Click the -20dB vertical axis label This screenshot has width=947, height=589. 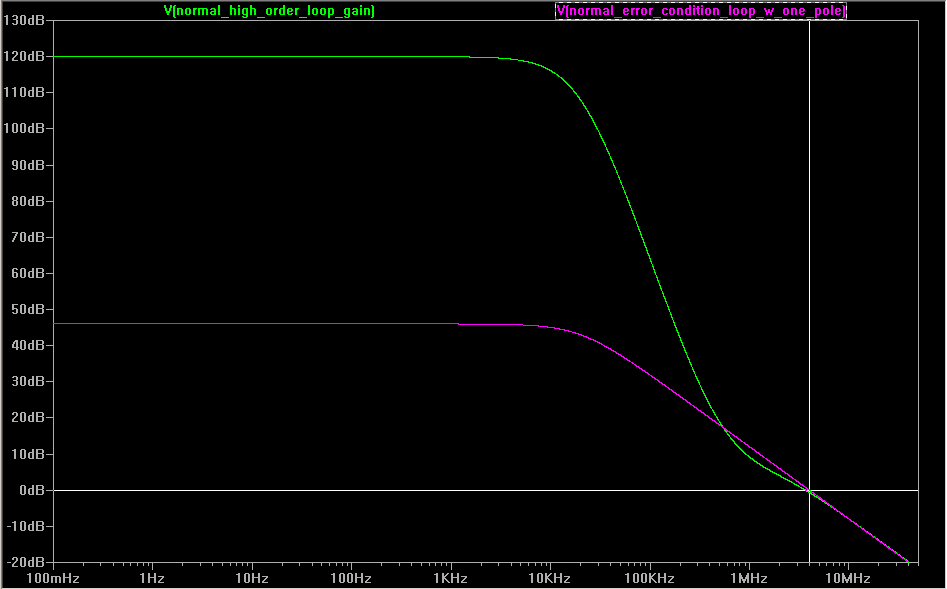pos(25,562)
